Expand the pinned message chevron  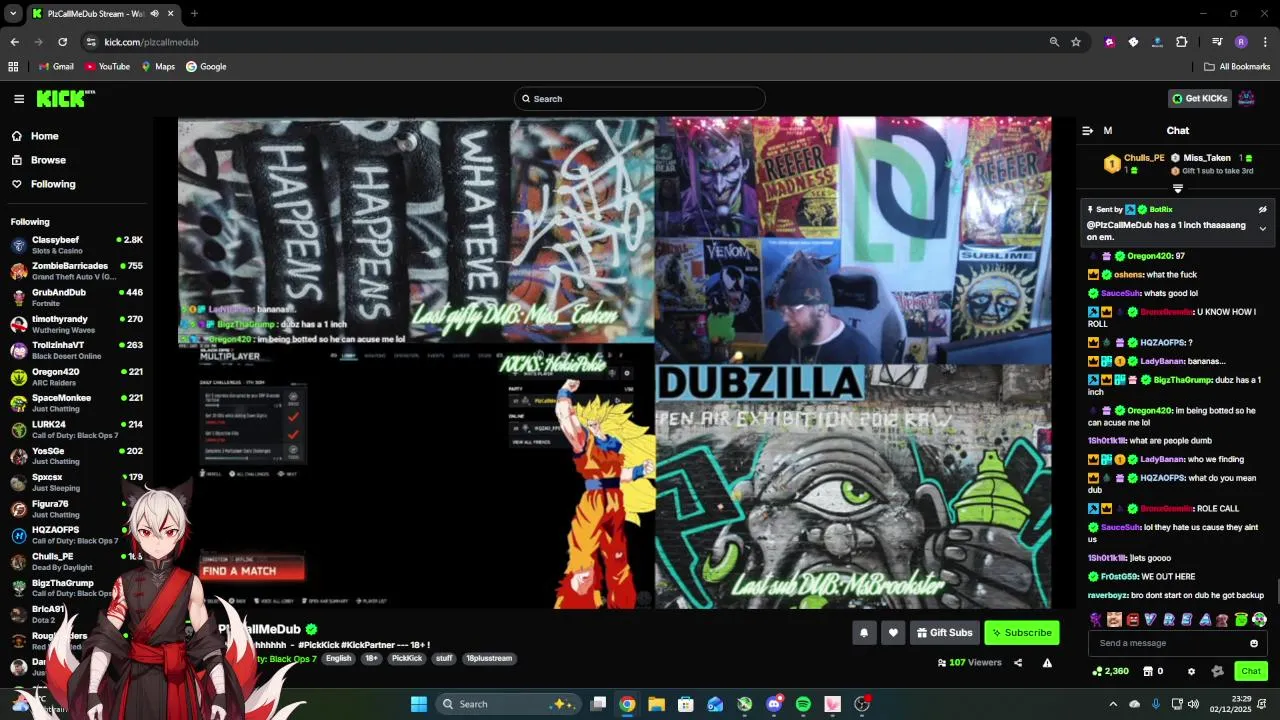[x=1262, y=229]
